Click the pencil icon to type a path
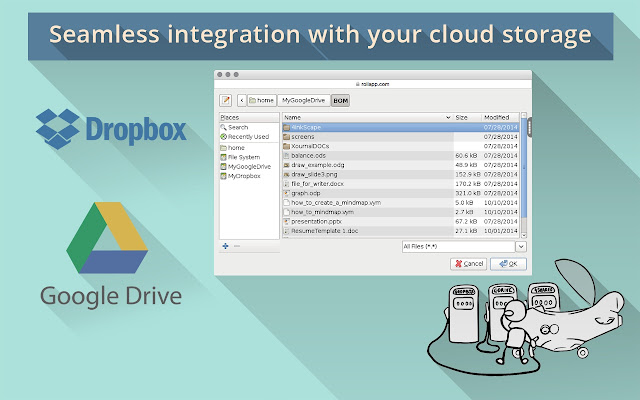 [x=225, y=100]
